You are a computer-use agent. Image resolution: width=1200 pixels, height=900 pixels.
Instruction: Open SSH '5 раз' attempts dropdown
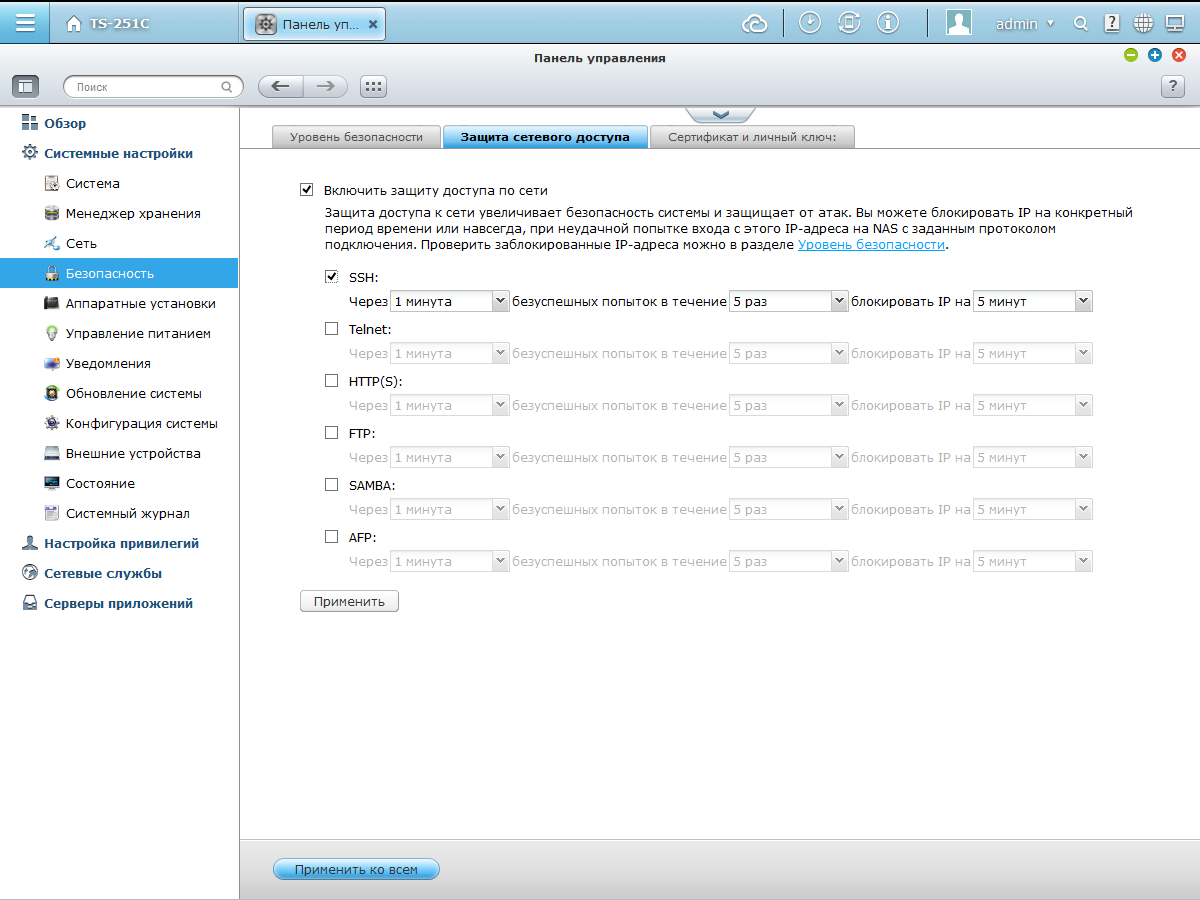pyautogui.click(x=788, y=301)
